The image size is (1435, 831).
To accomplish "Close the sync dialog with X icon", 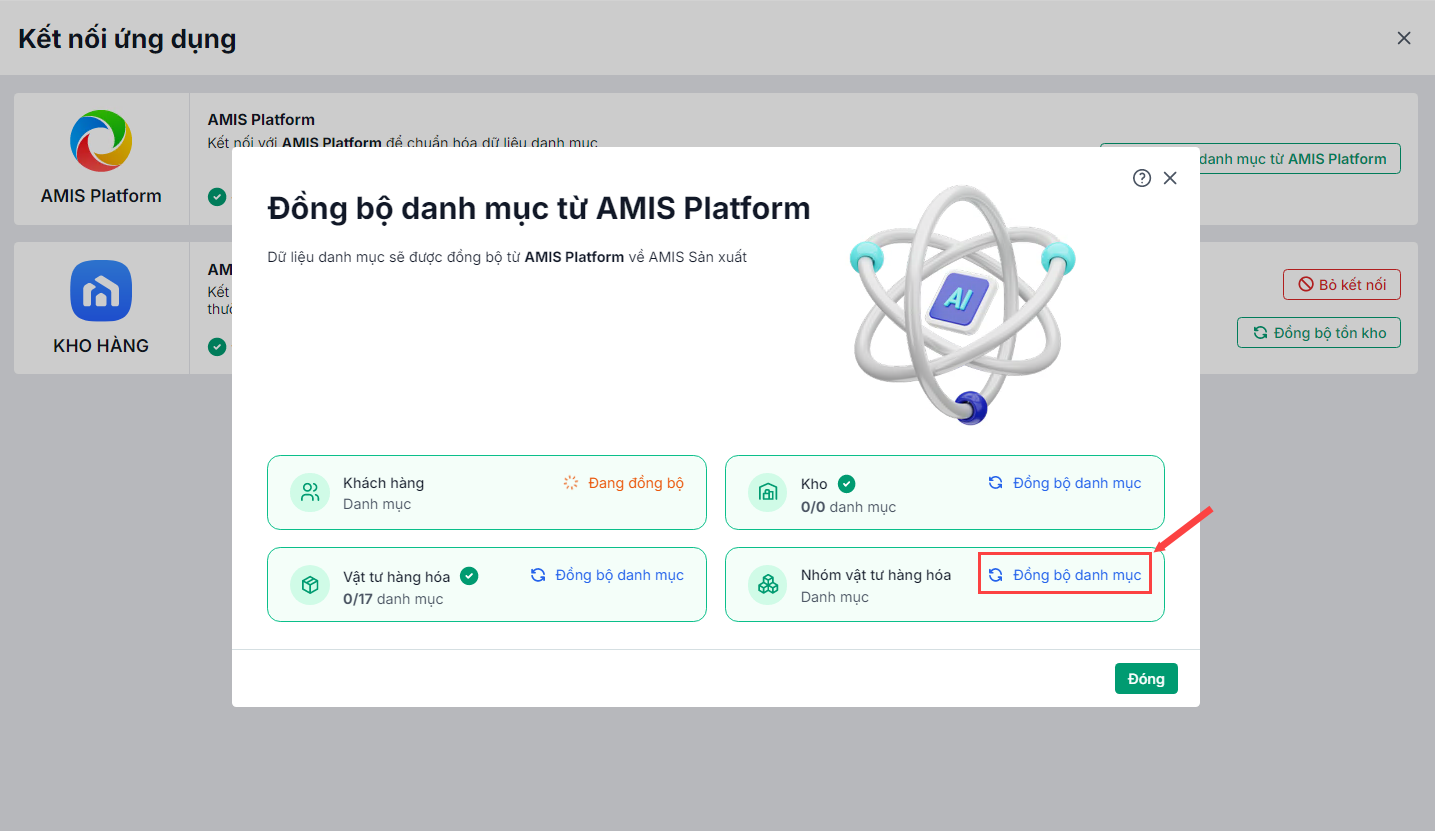I will pos(1170,178).
